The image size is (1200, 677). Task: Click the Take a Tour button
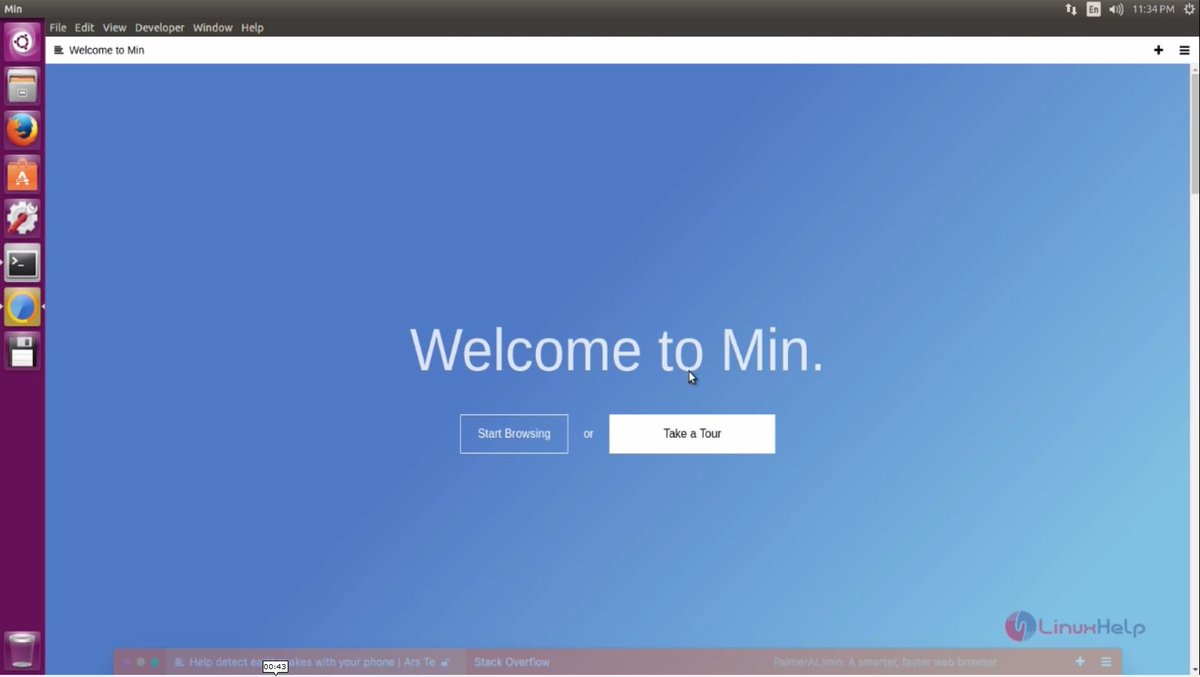point(692,434)
